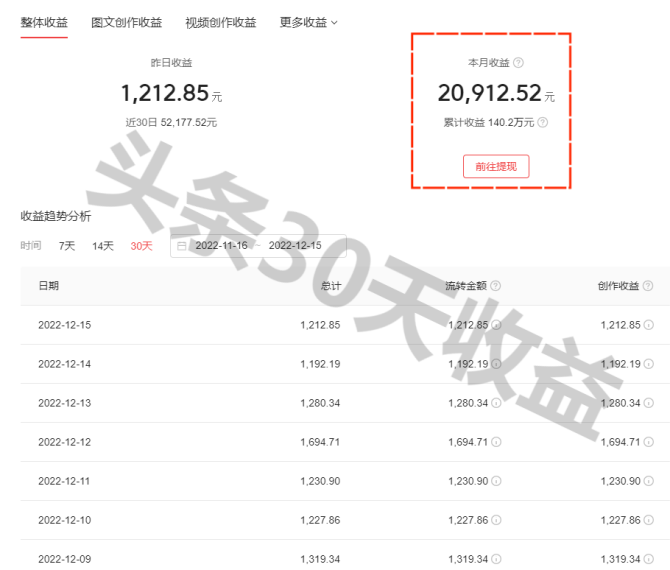Click the 总计 column header
This screenshot has height=570, width=670.
point(331,285)
